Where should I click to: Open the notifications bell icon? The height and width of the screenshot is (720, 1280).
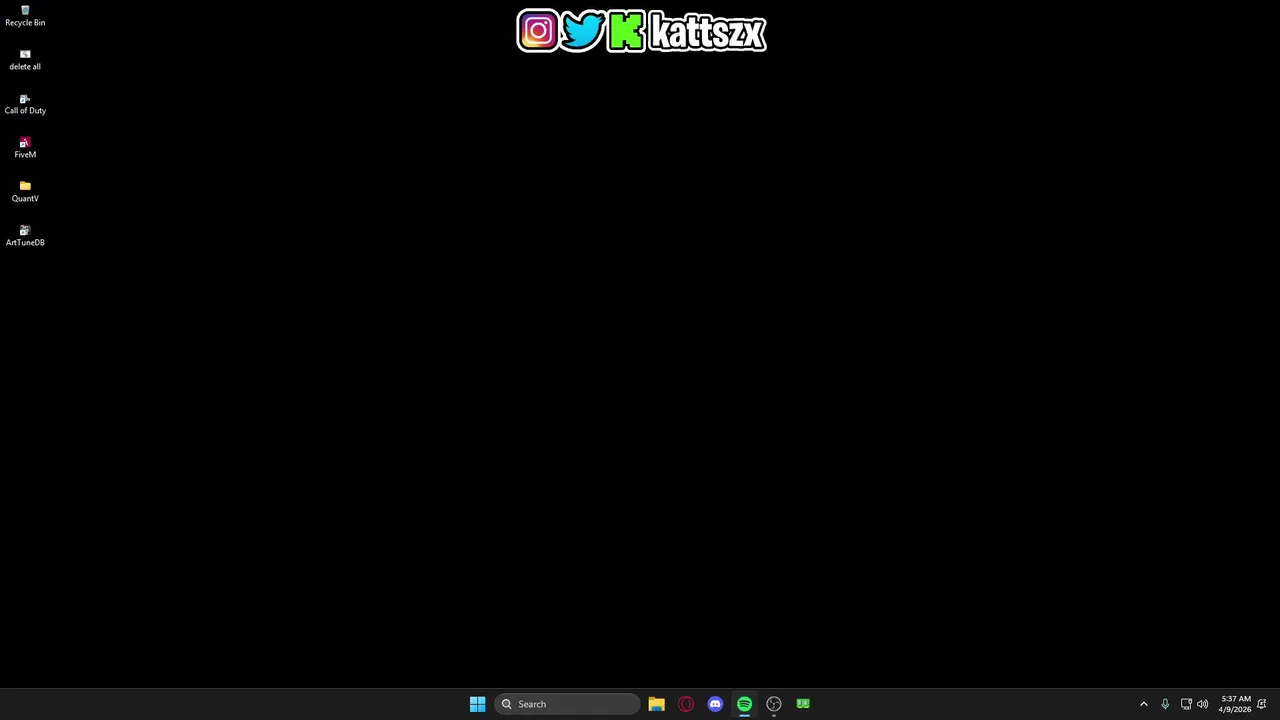[x=1262, y=704]
